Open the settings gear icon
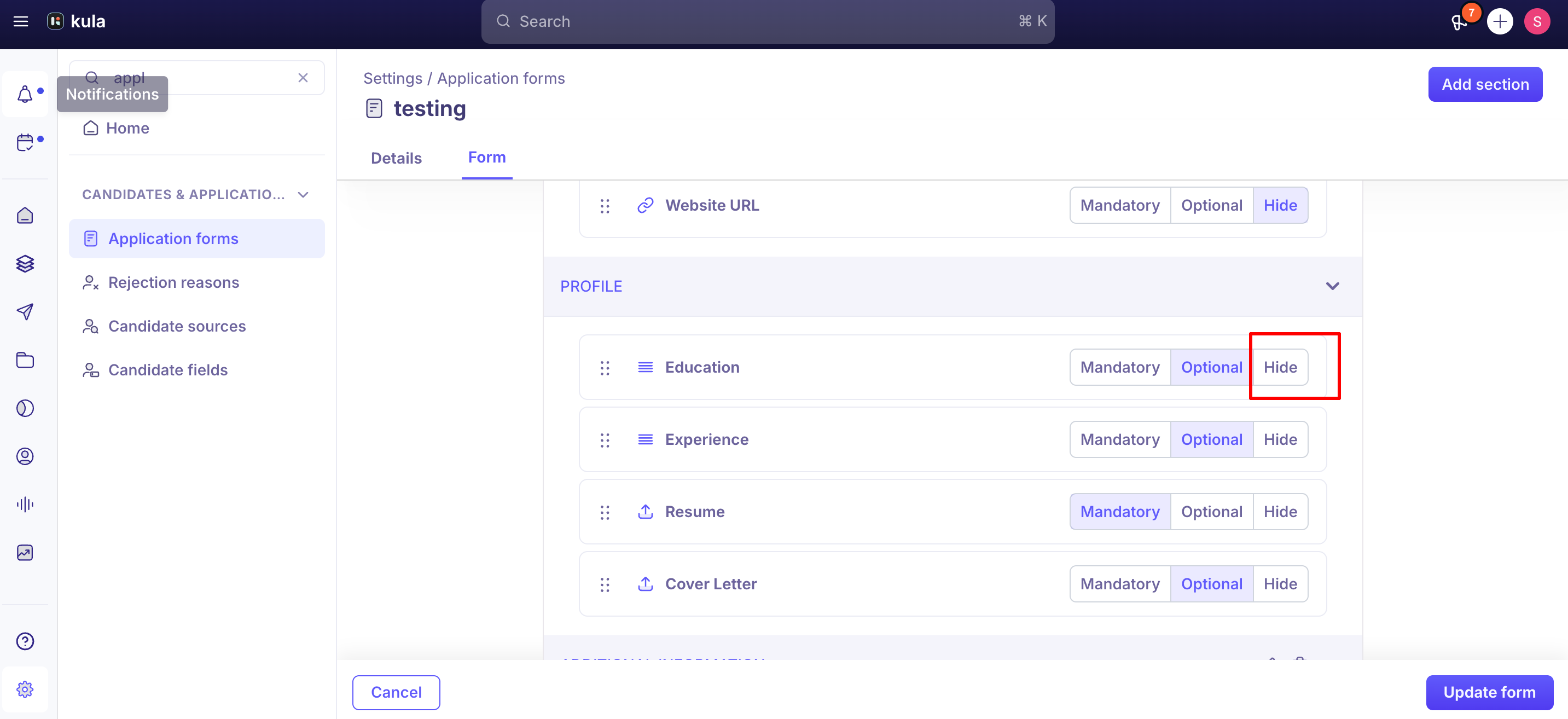This screenshot has width=1568, height=719. tap(25, 689)
